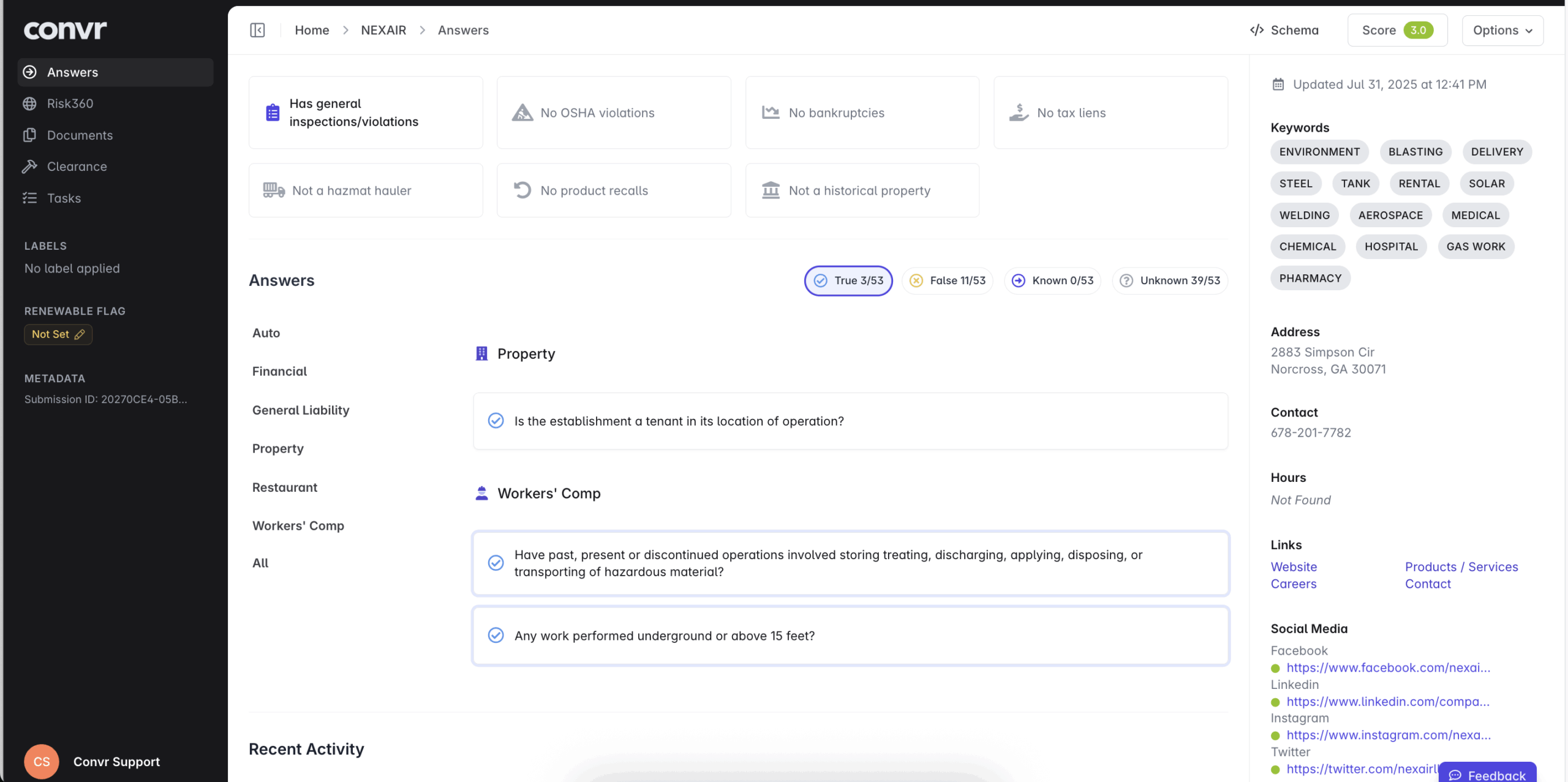Open the Schema view
This screenshot has width=1568, height=782.
1284,30
